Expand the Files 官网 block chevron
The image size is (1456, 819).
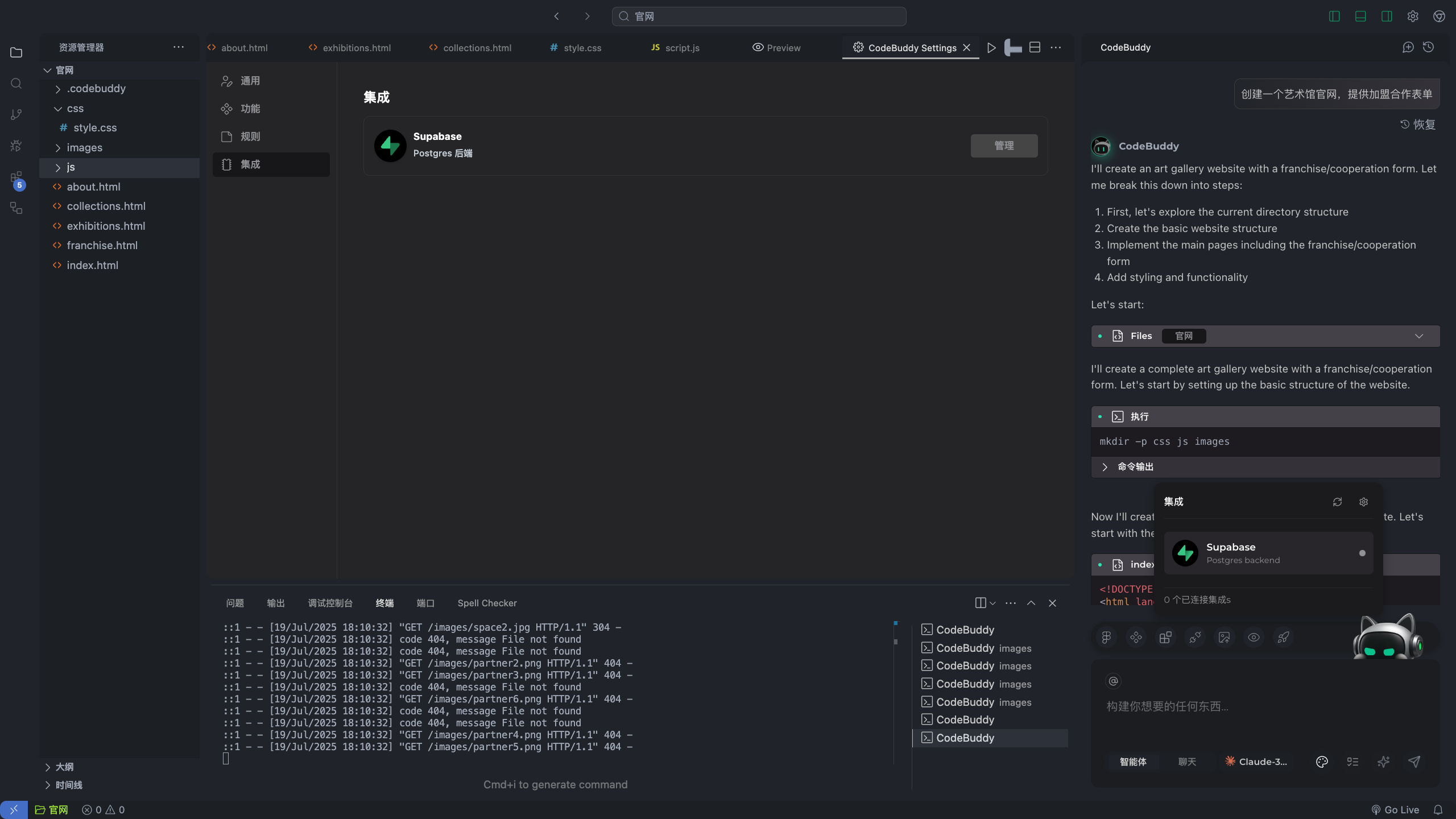pos(1419,336)
